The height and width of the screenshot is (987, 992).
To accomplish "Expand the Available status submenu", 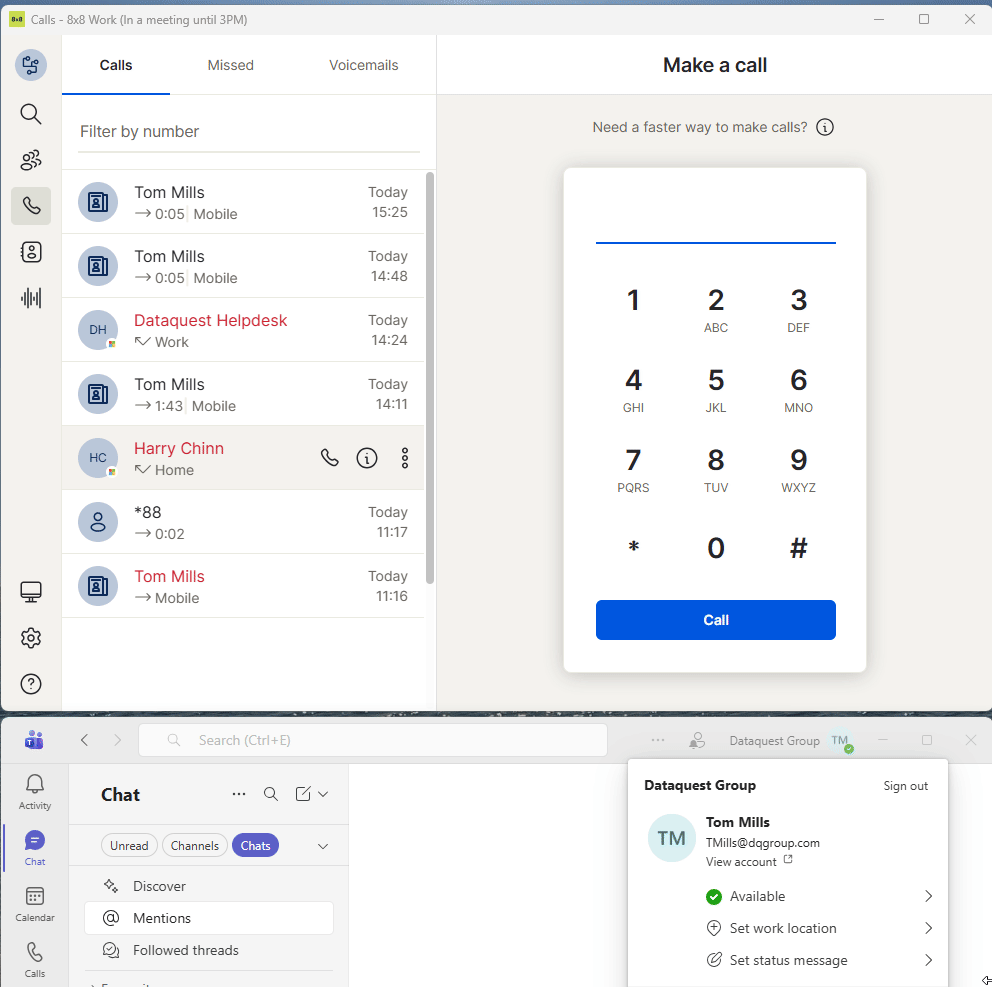I will tap(928, 896).
